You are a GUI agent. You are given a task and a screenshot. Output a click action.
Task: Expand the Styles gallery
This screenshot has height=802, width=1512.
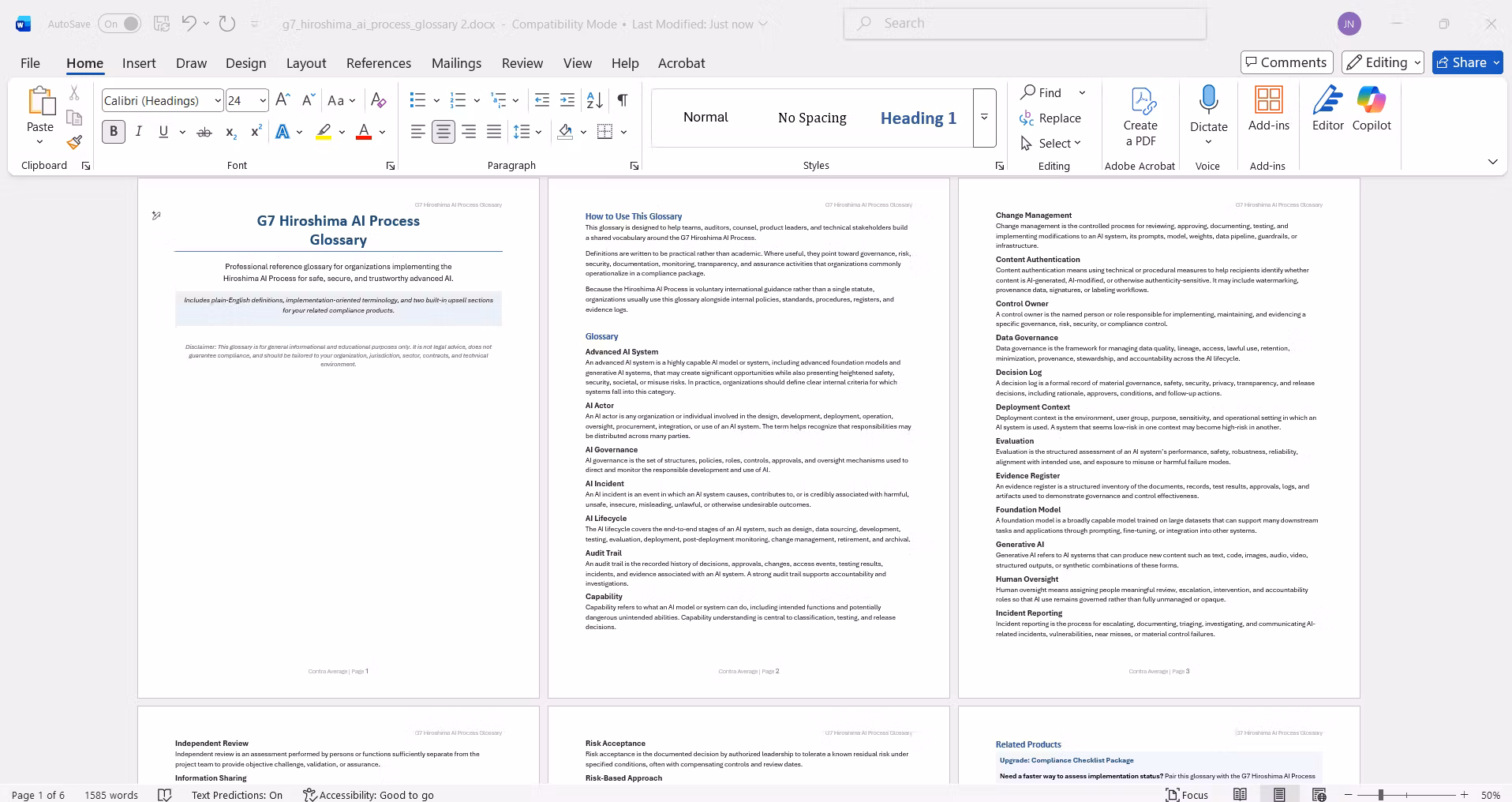984,118
